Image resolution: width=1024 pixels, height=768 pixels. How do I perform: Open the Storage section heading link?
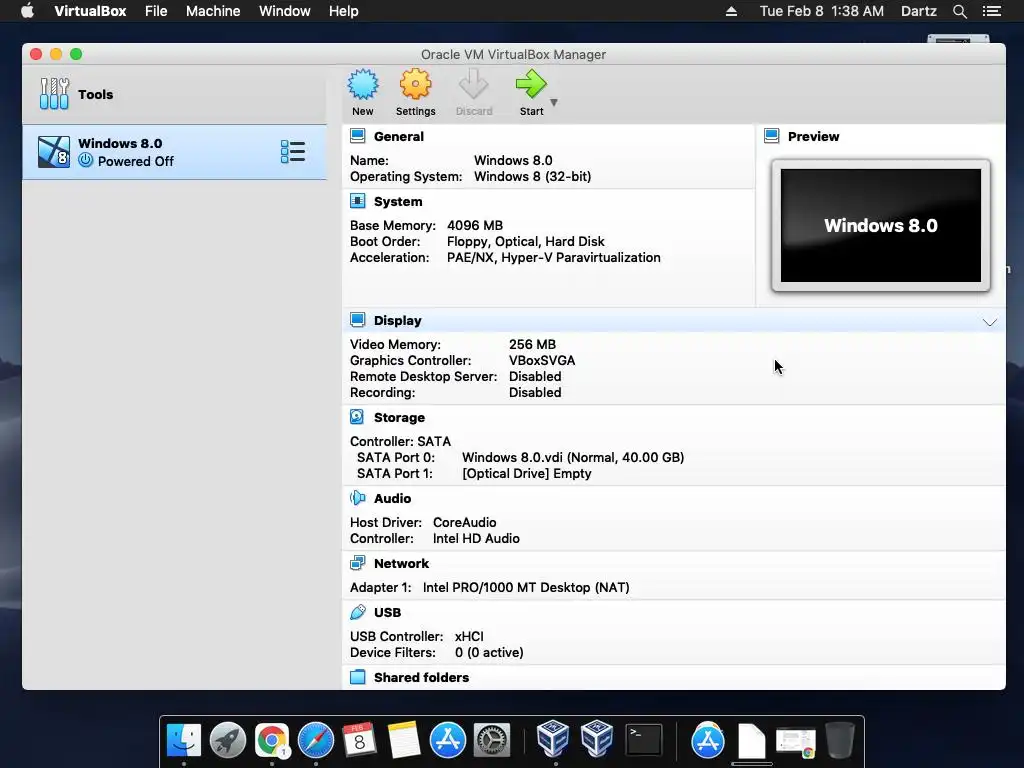coord(399,417)
